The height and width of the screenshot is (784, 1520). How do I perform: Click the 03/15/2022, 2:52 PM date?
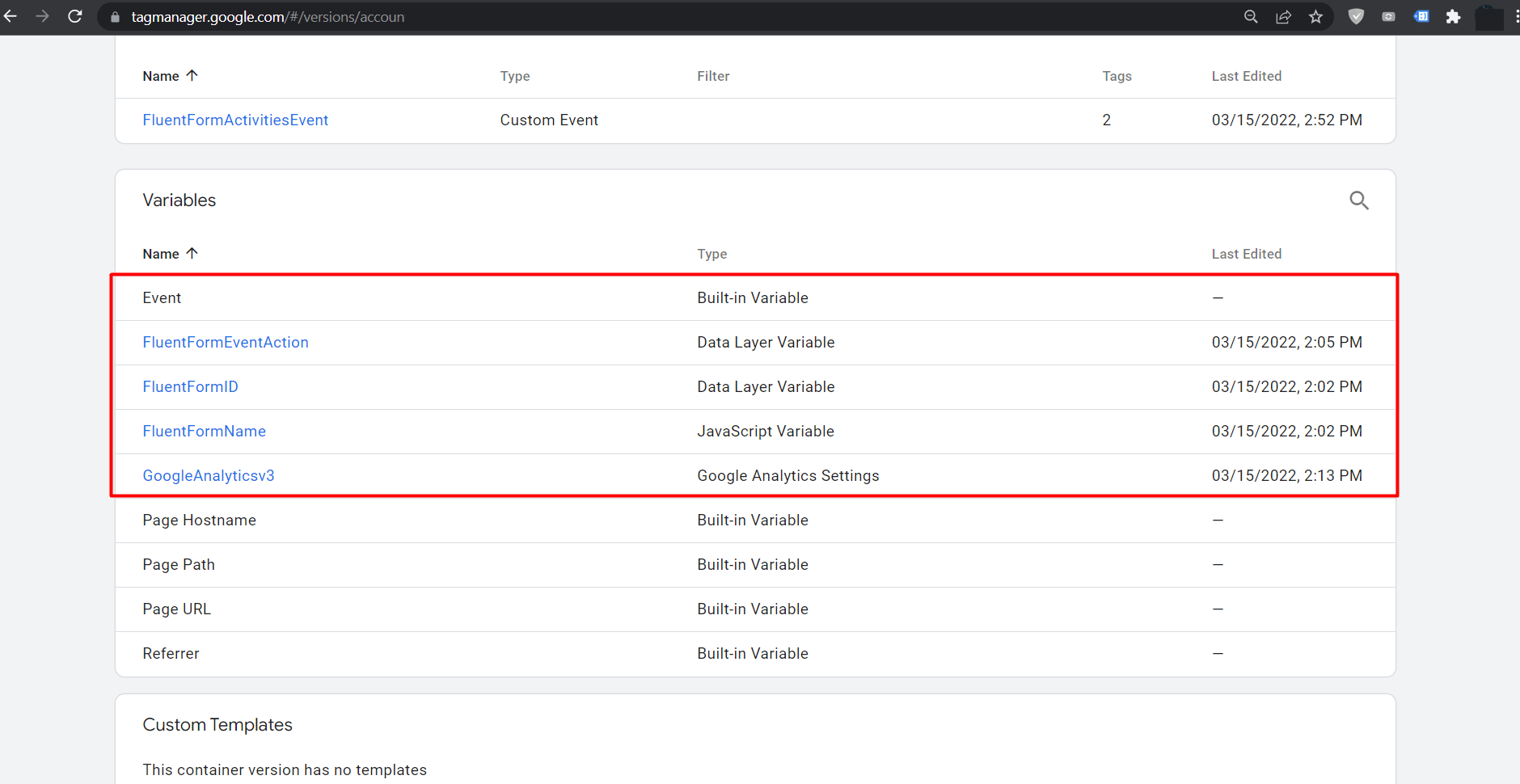(1286, 120)
